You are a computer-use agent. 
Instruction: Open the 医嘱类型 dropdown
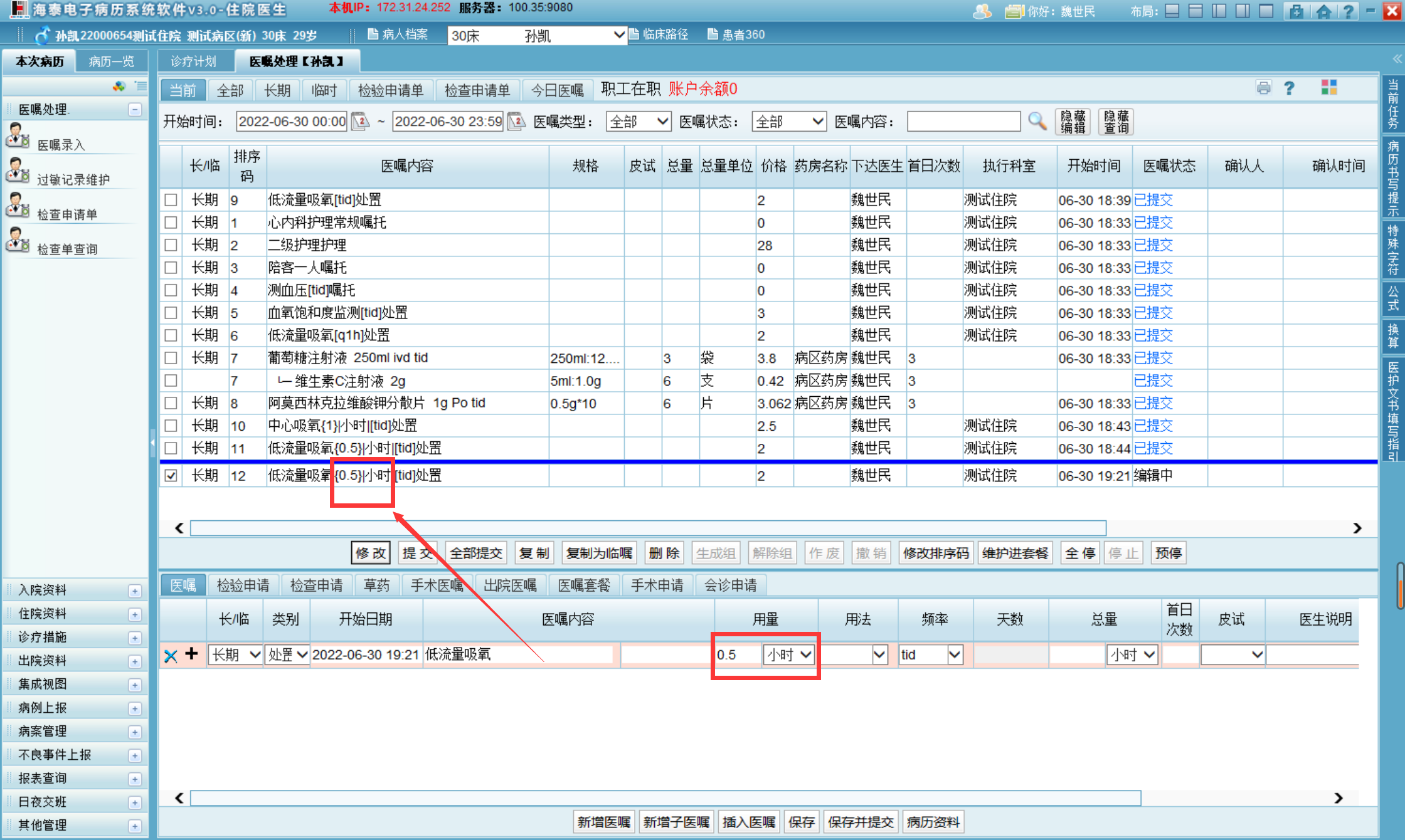point(638,122)
